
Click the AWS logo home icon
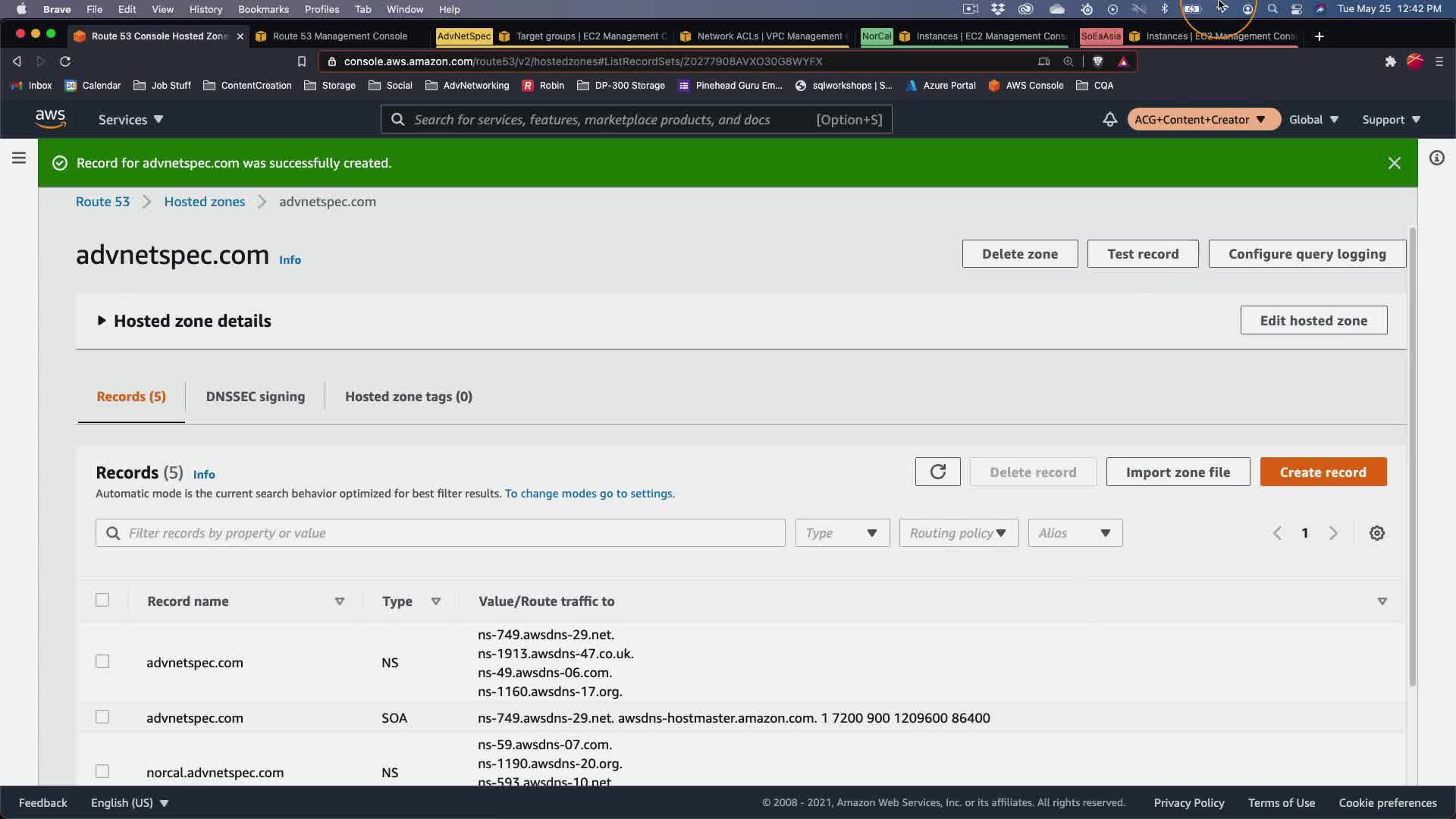(50, 119)
